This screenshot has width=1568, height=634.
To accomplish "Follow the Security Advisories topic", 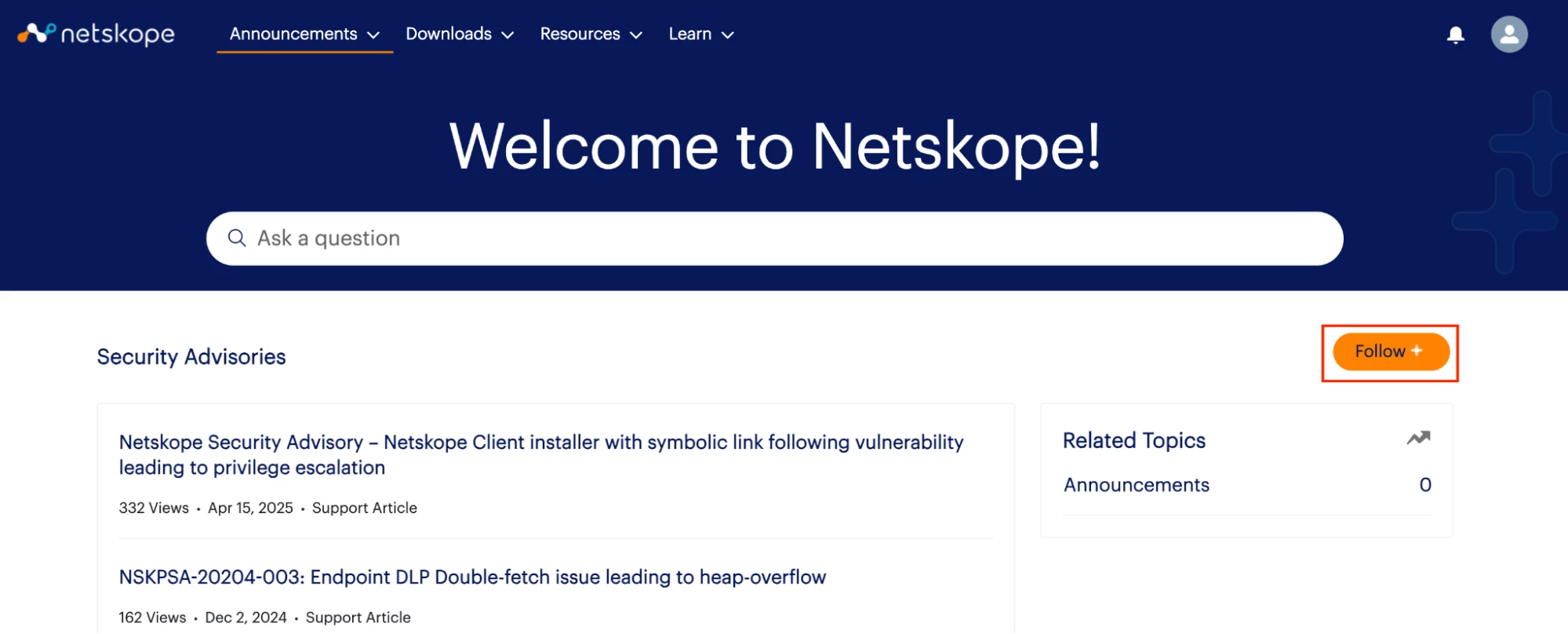I will 1391,352.
